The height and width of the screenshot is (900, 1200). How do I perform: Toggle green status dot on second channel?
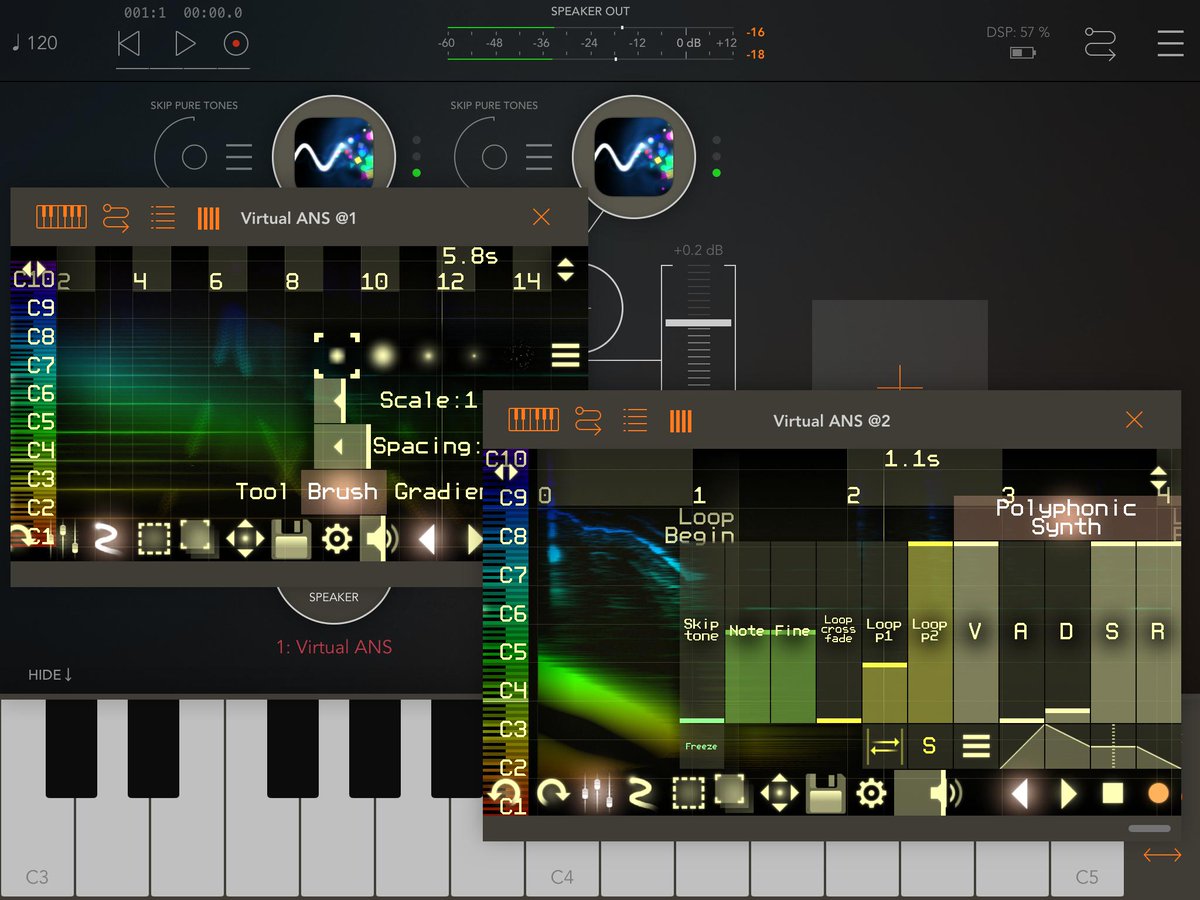(716, 173)
